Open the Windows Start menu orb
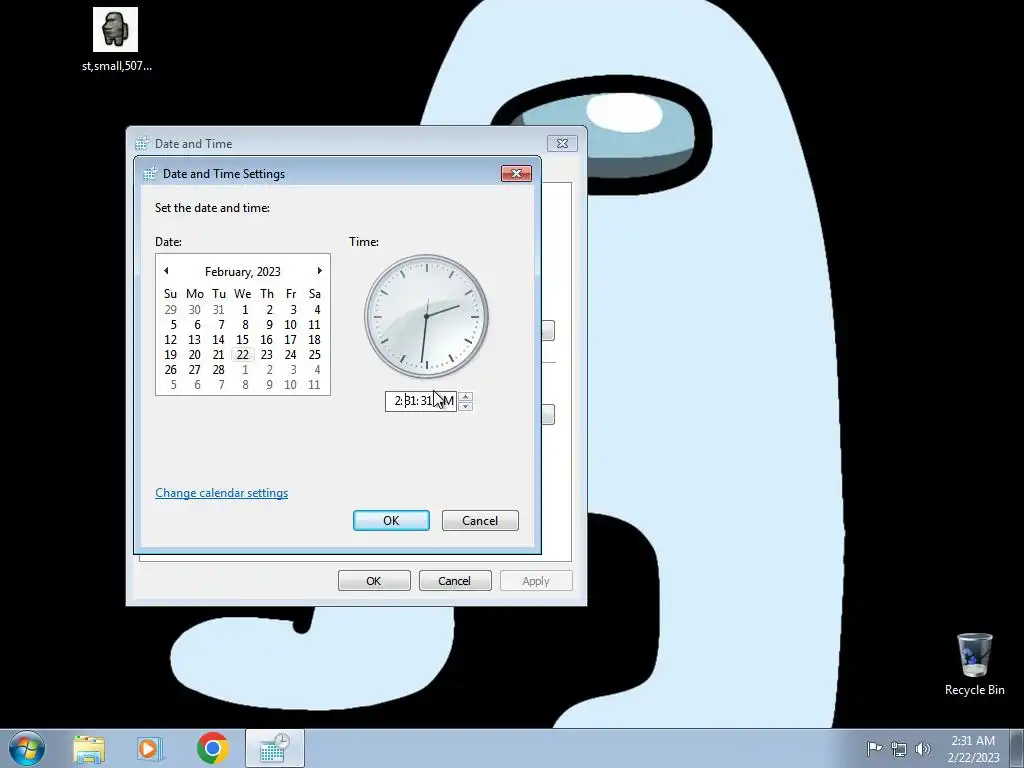Screen dimensions: 1024x768 (27, 748)
